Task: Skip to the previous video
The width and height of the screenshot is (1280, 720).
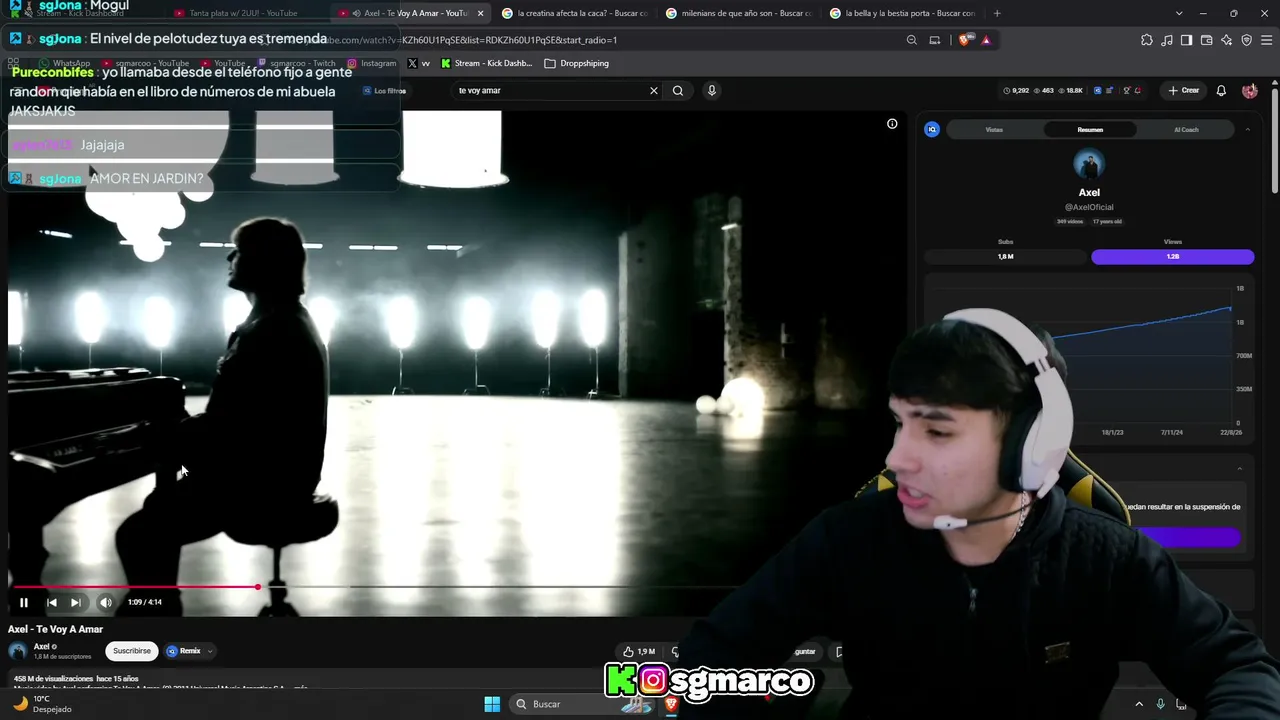Action: coord(52,602)
